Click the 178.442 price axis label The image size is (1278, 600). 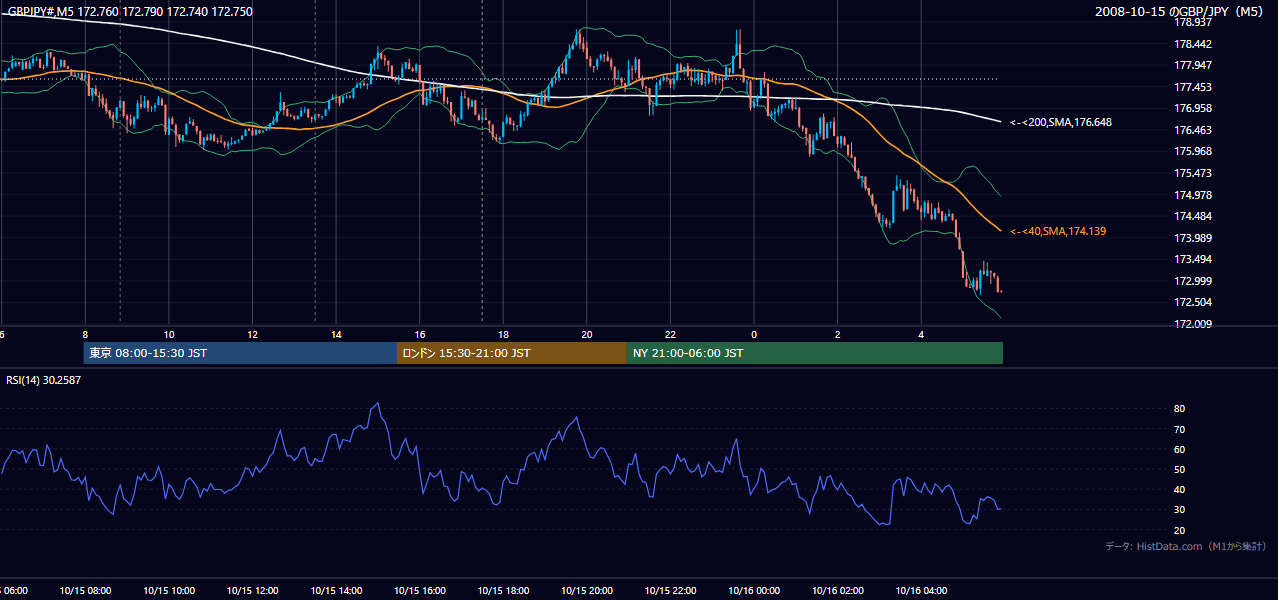point(1193,44)
